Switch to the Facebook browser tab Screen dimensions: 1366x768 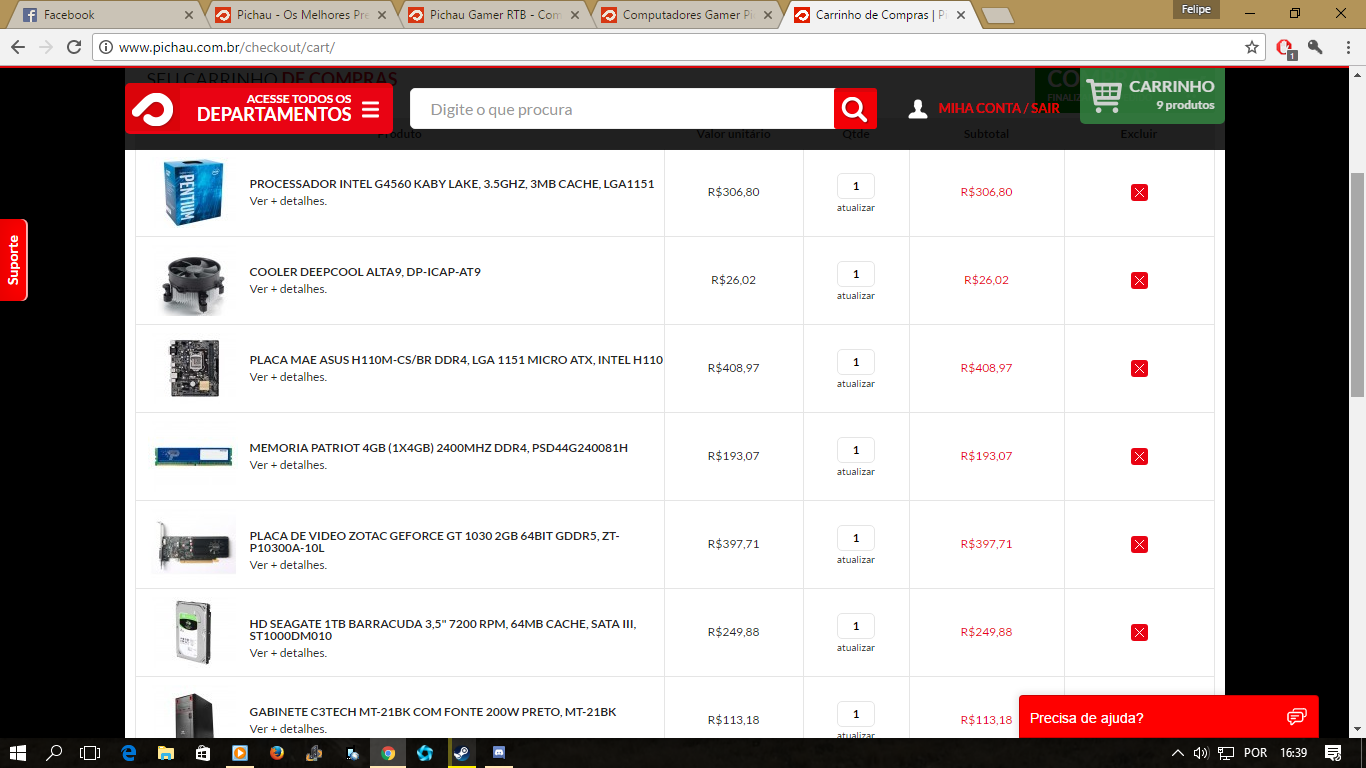[106, 15]
